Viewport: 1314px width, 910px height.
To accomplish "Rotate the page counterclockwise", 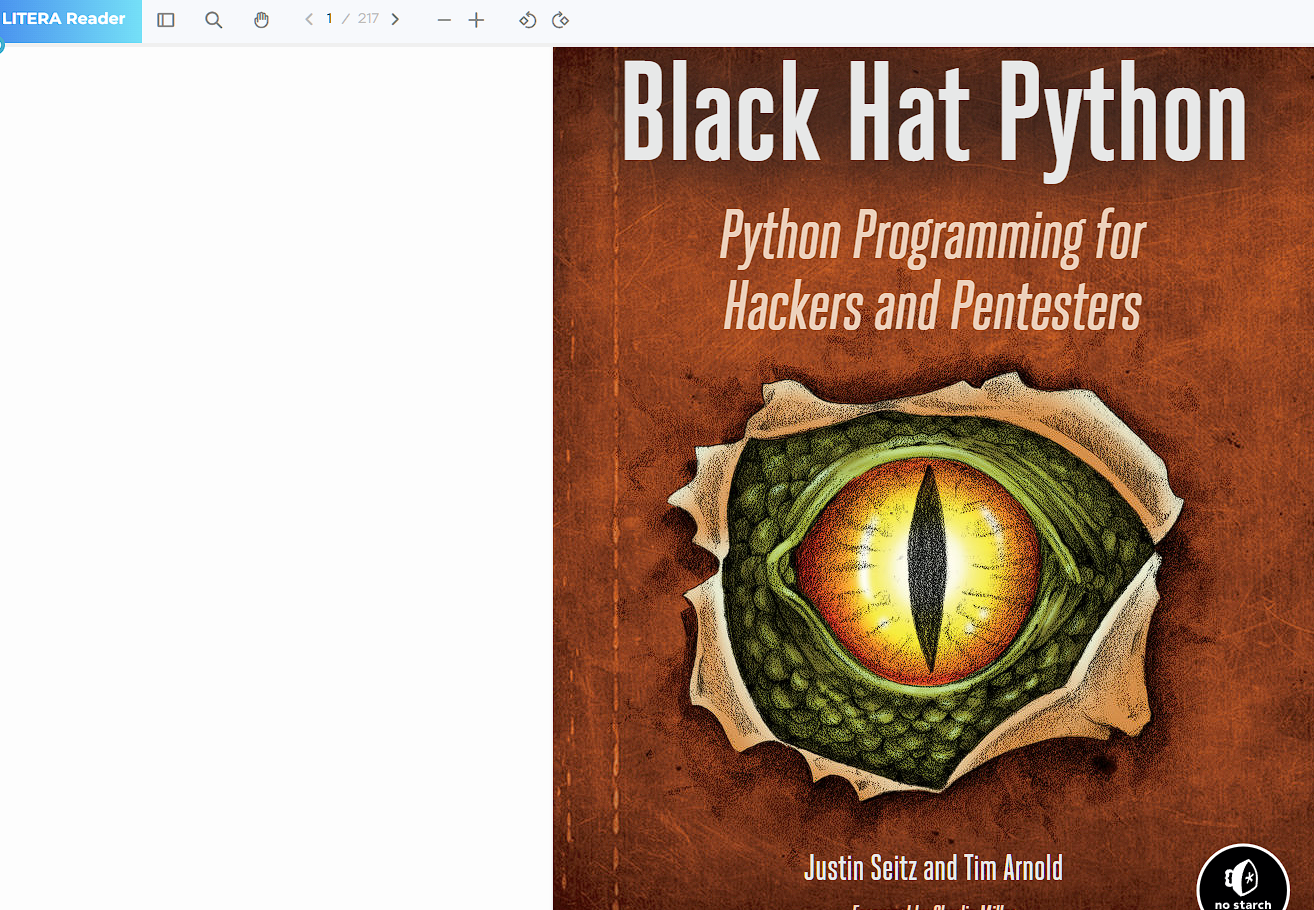I will click(528, 20).
